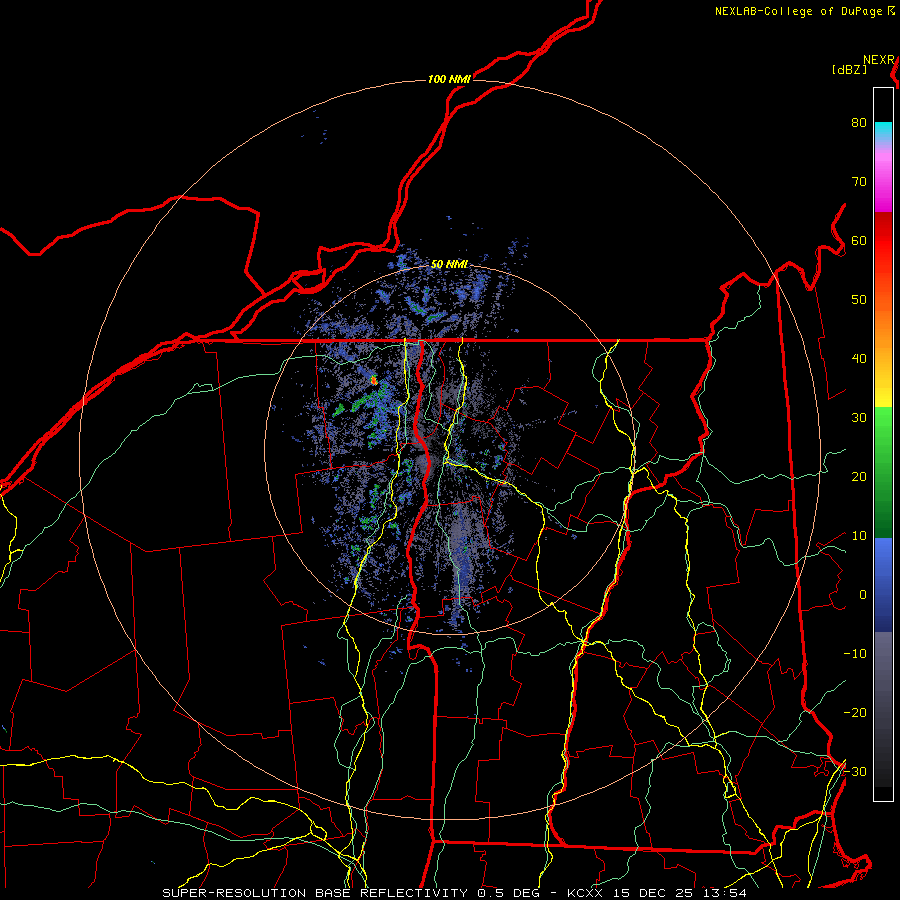Click the 100 NMI range ring label
The image size is (900, 900).
pyautogui.click(x=449, y=79)
